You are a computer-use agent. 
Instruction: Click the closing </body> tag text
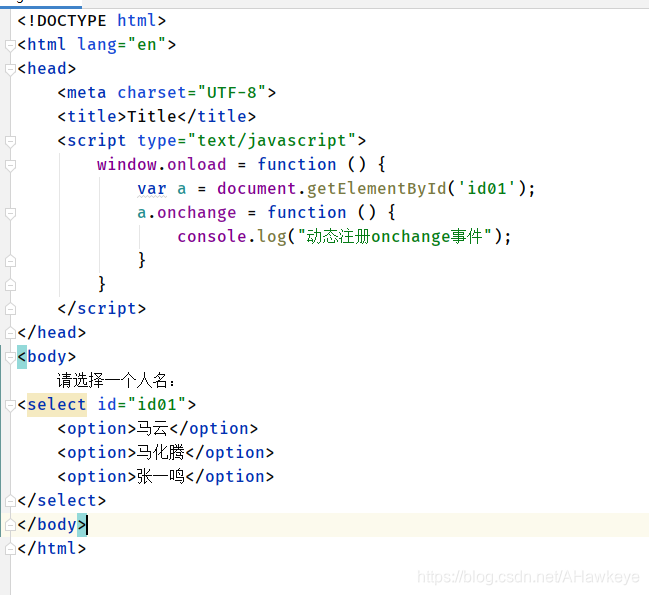pos(52,525)
